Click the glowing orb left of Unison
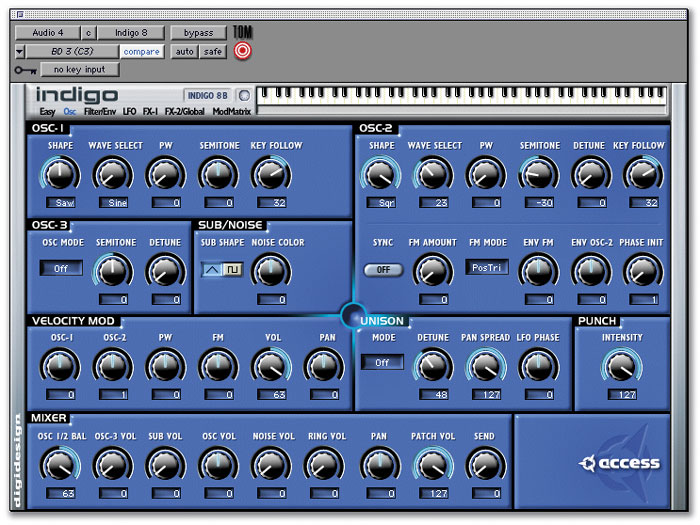The height and width of the screenshot is (525, 700). coord(351,317)
